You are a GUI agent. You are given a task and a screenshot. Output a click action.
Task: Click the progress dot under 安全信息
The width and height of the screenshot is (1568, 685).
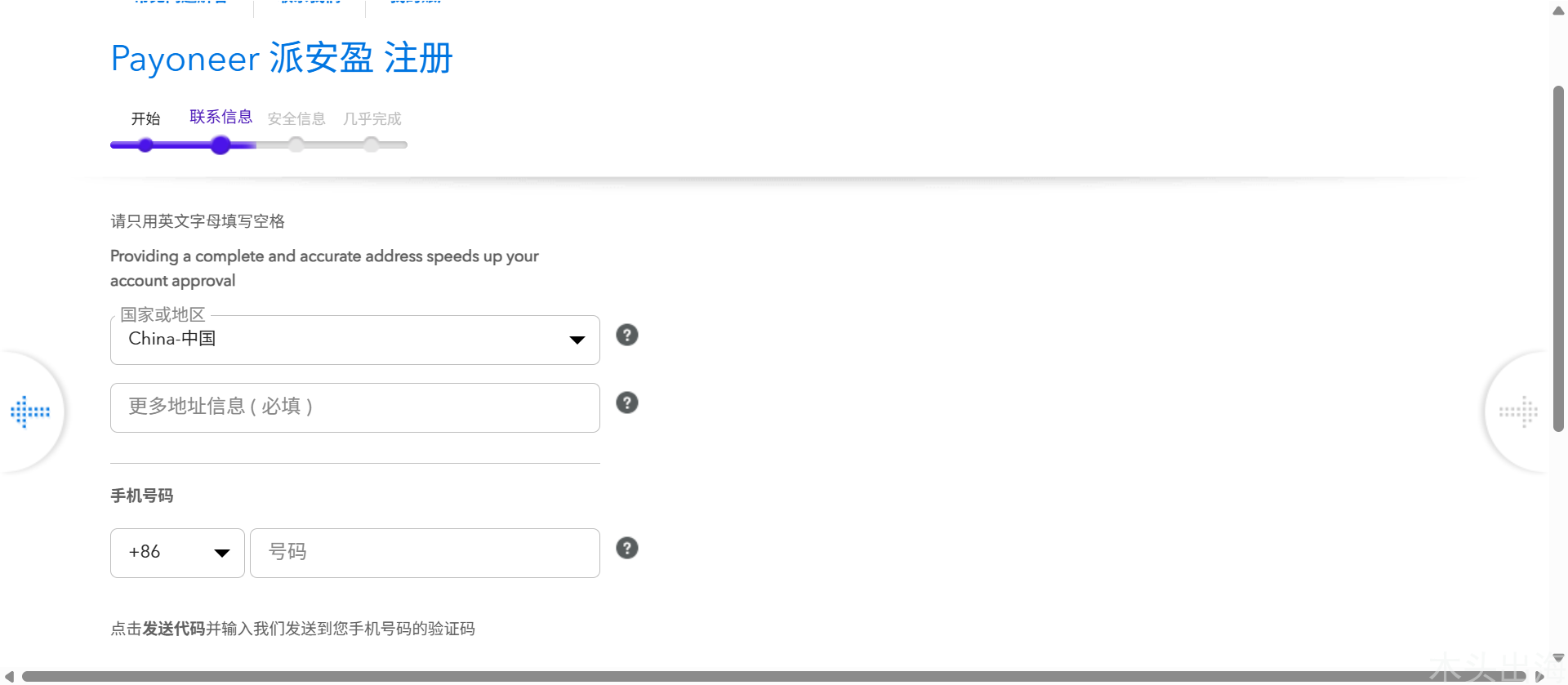tap(296, 145)
